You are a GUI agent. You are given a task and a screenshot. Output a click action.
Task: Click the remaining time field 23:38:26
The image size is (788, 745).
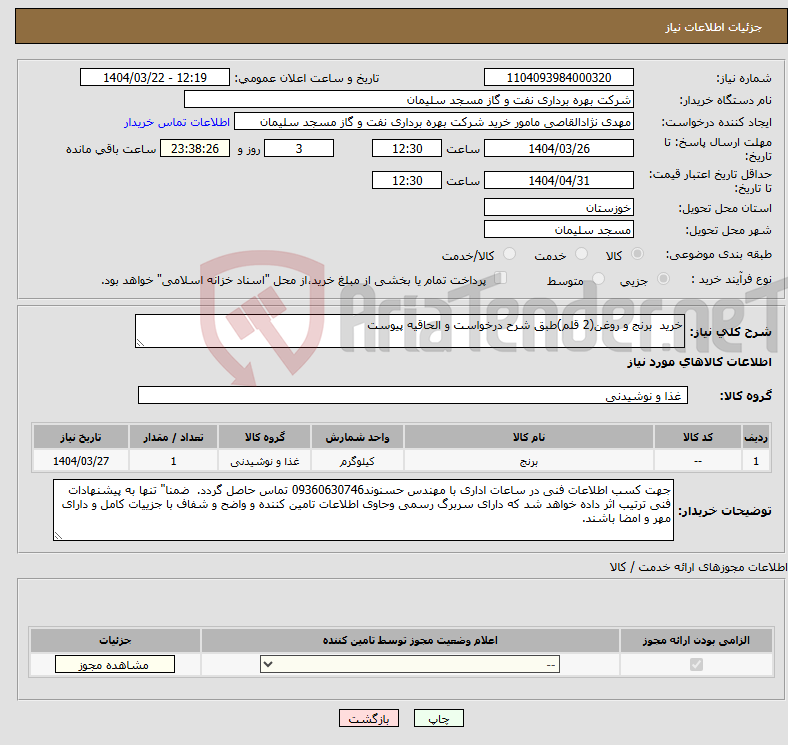pyautogui.click(x=195, y=148)
